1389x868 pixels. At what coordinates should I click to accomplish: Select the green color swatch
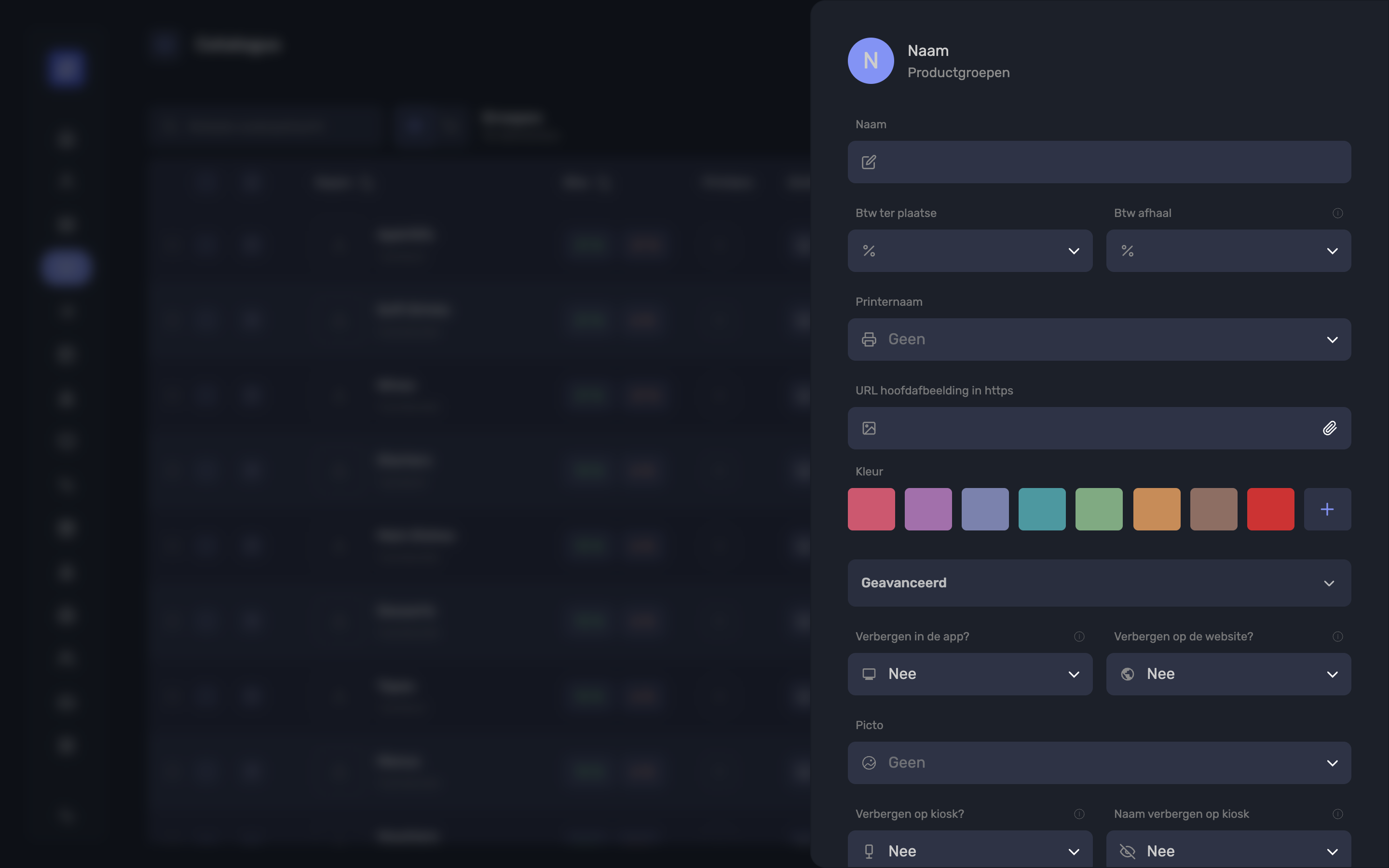coord(1099,509)
